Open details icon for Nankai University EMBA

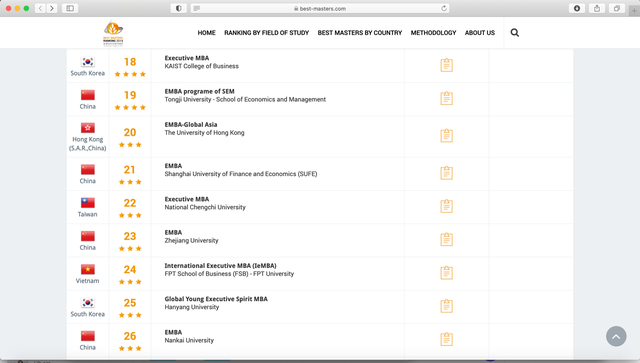[446, 339]
